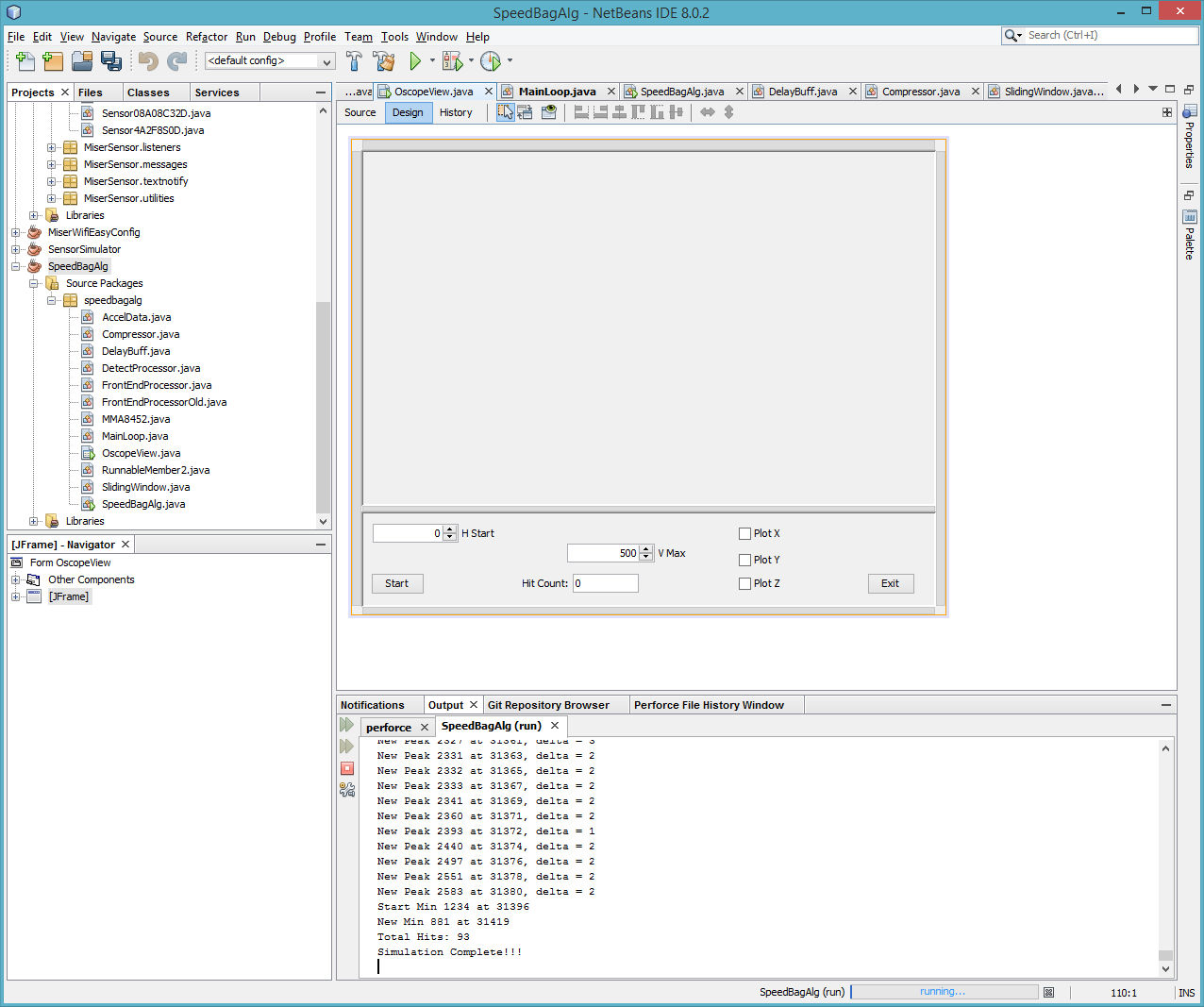Show the opened documents list arrow
The image size is (1204, 1007).
click(x=1153, y=89)
